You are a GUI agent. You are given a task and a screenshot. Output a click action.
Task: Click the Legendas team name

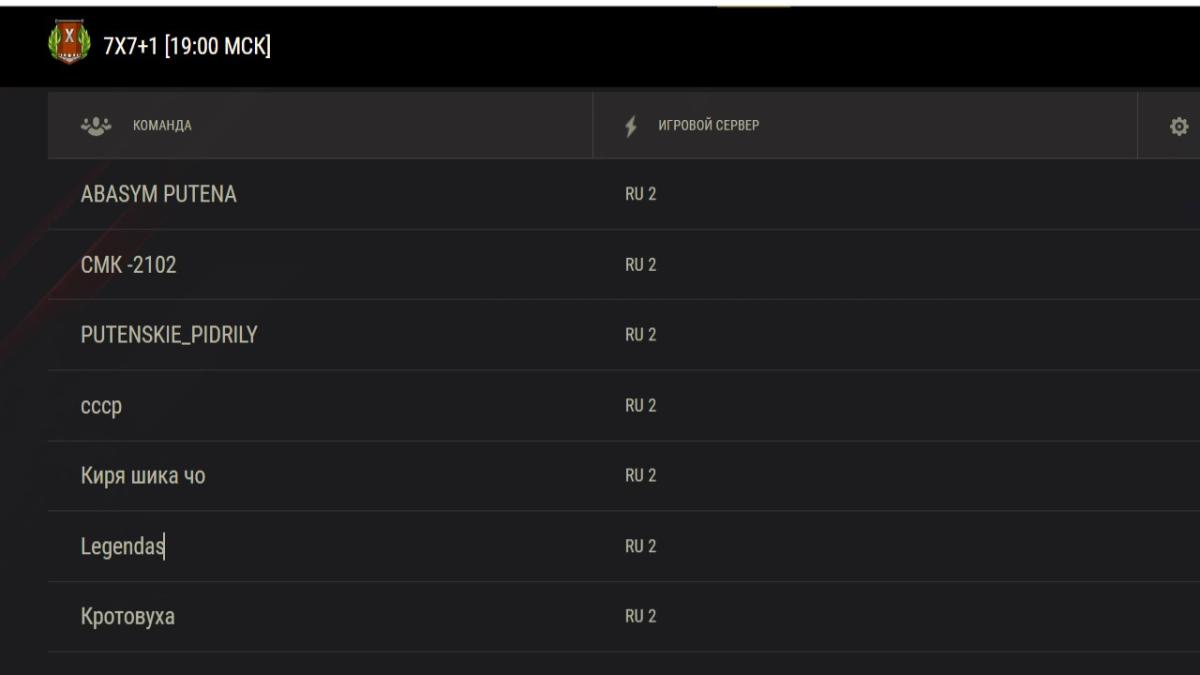pos(122,546)
